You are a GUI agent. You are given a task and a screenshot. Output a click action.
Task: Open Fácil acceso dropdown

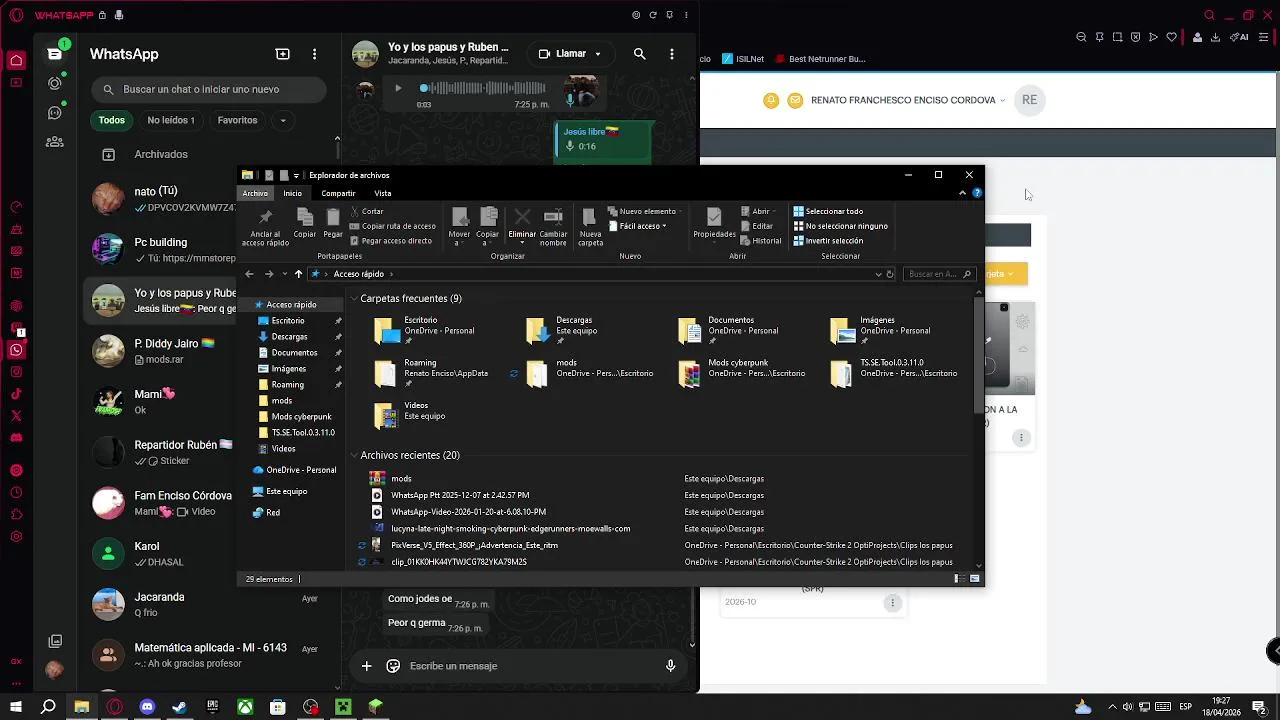[637, 226]
